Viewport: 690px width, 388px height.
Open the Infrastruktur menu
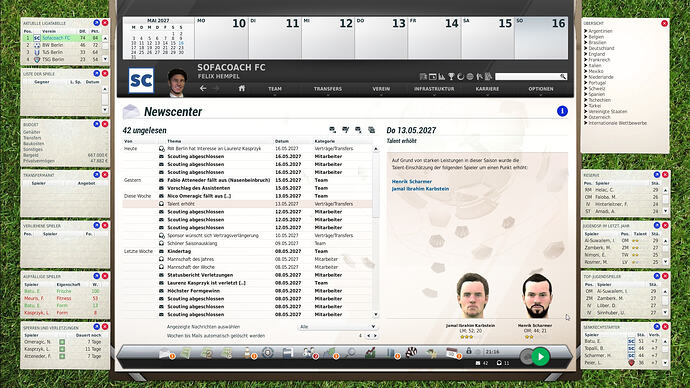(434, 89)
